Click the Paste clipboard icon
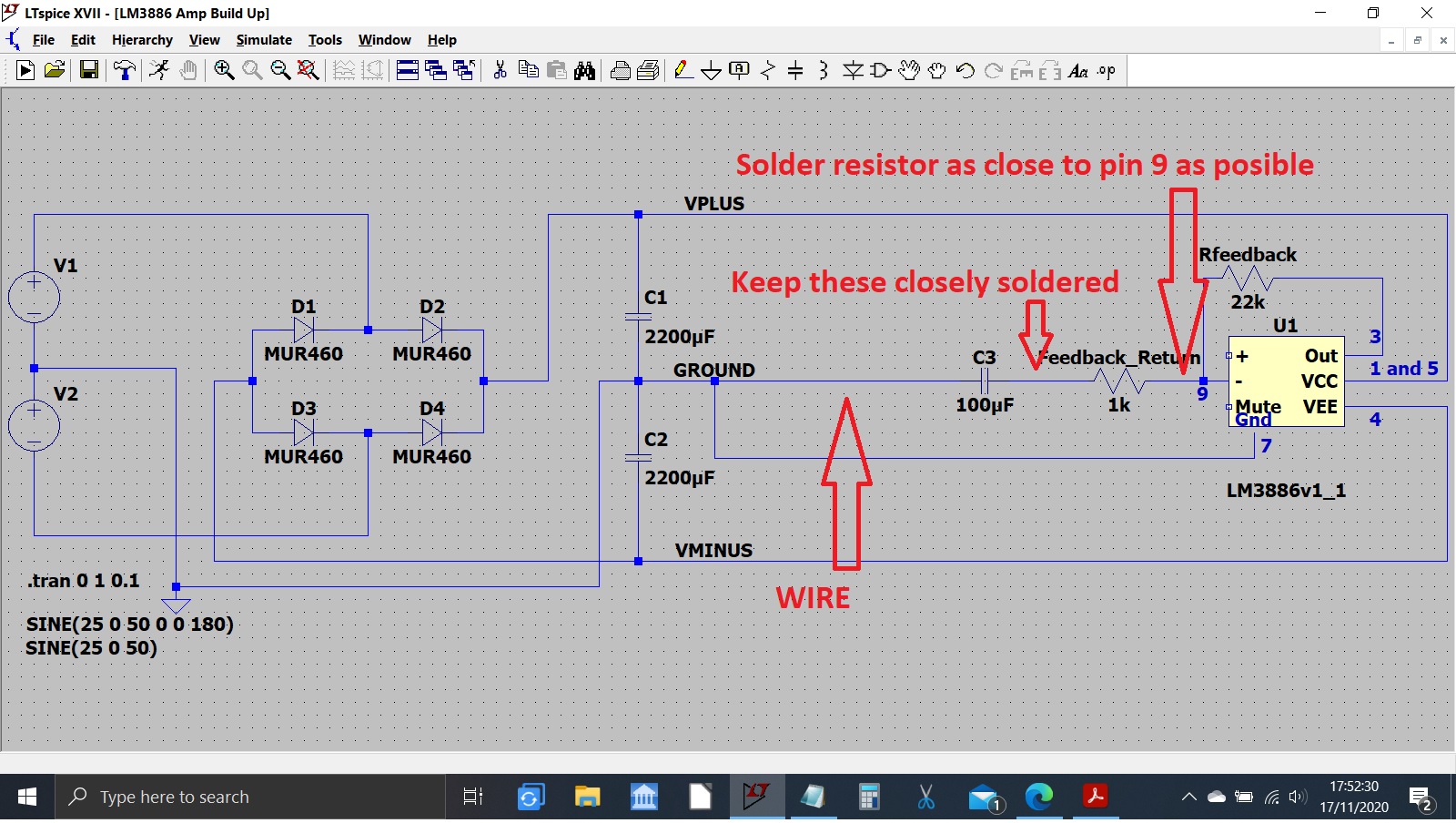This screenshot has width=1456, height=823. (557, 70)
